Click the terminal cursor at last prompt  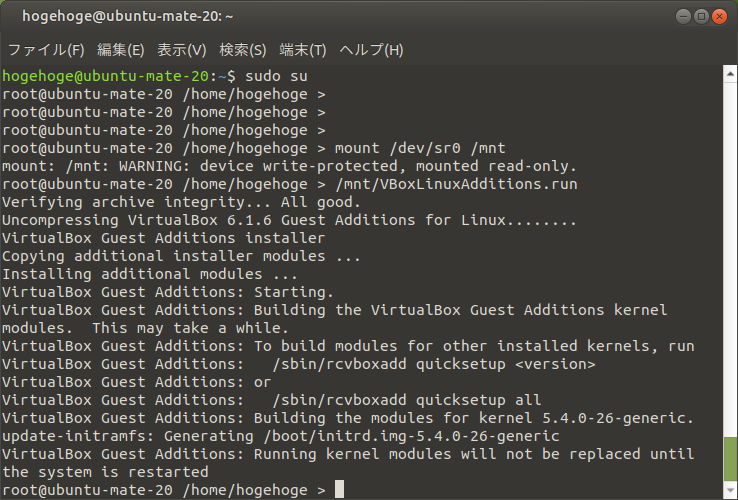339,490
